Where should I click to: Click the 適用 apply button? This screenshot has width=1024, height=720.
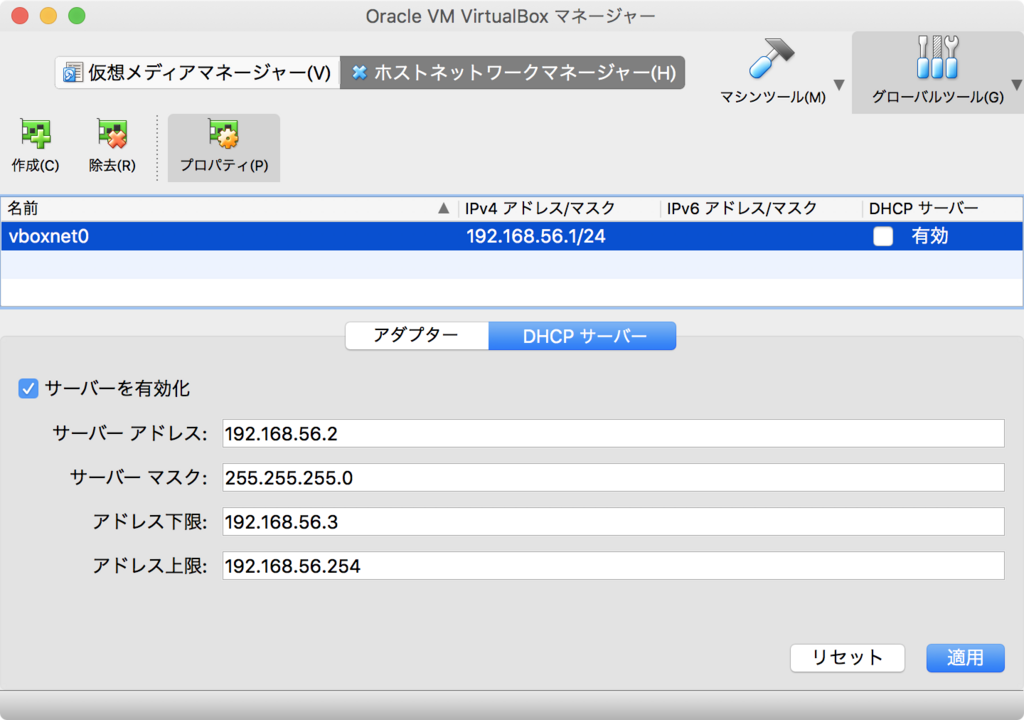pos(965,658)
